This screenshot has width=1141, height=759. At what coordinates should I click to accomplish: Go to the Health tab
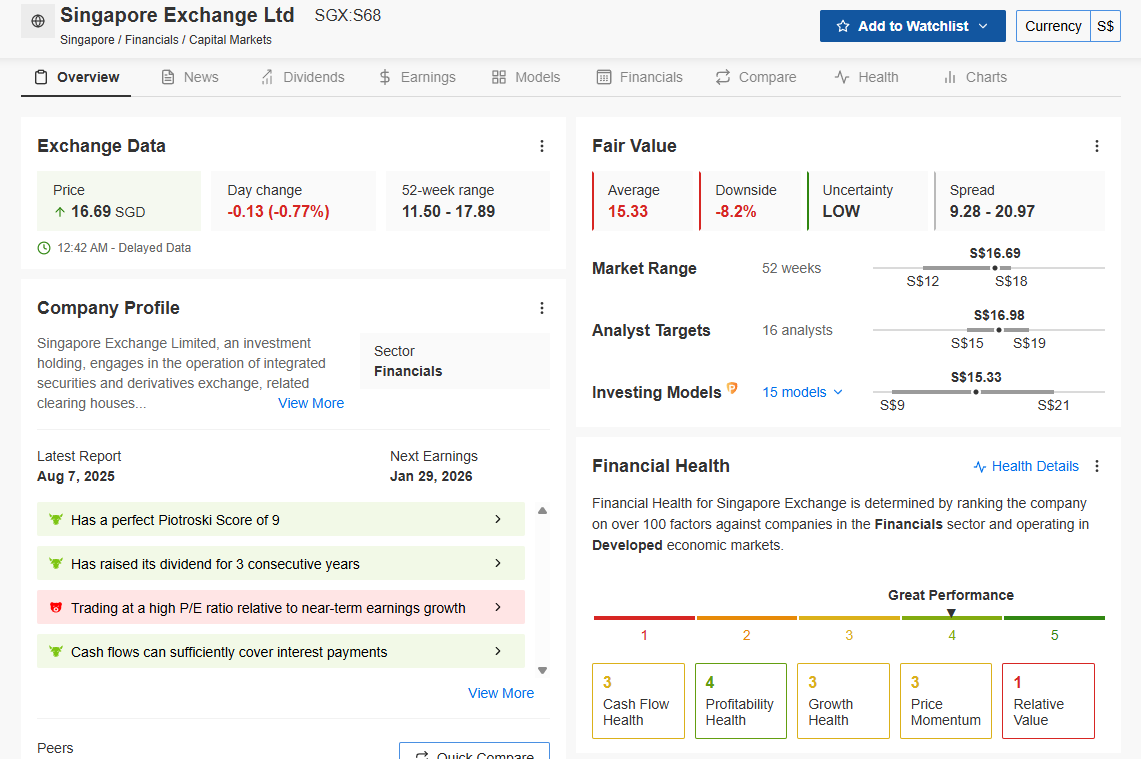[x=866, y=77]
